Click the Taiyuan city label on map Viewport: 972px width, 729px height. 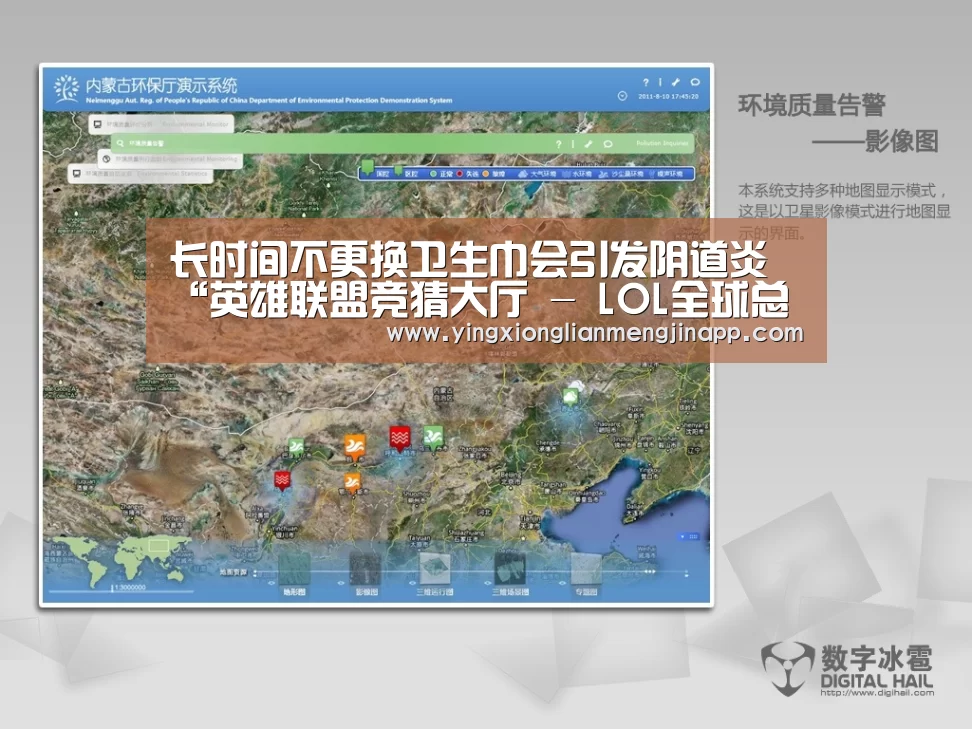coord(419,540)
